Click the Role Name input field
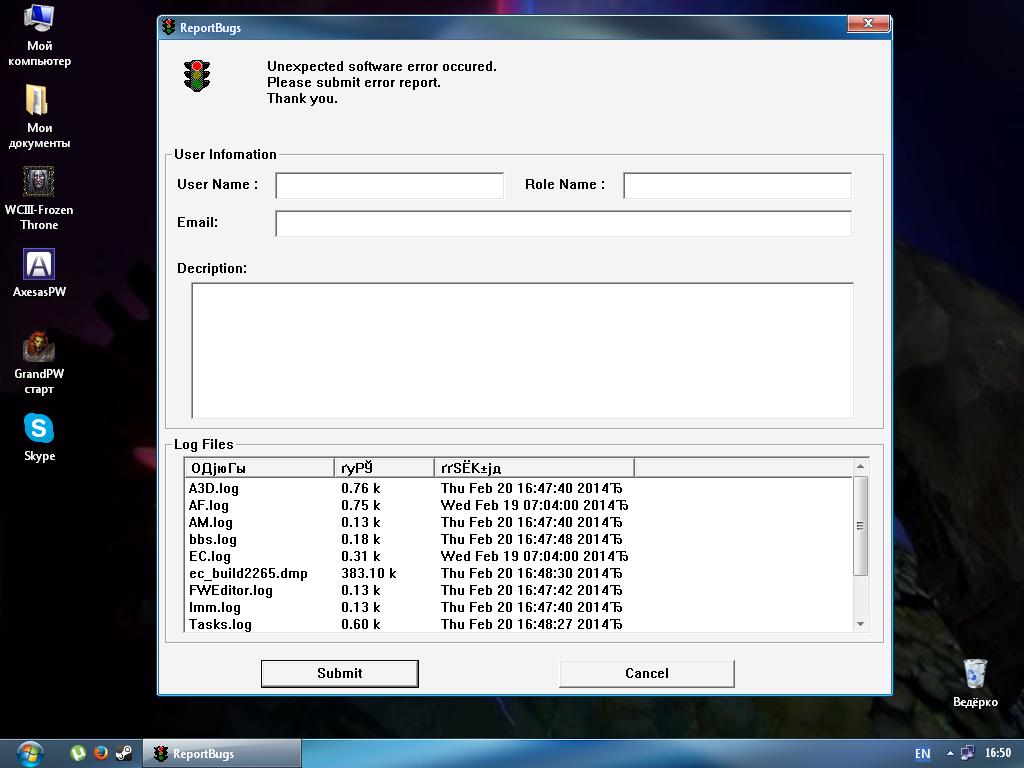 click(x=737, y=185)
